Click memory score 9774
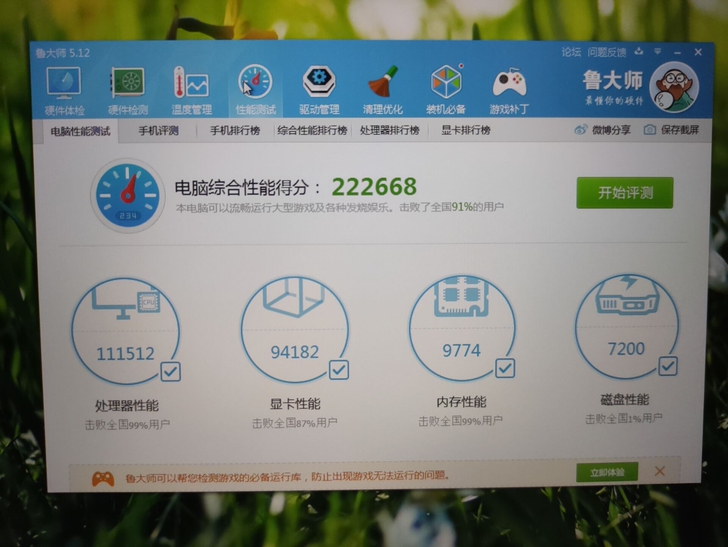This screenshot has width=728, height=547. [461, 350]
